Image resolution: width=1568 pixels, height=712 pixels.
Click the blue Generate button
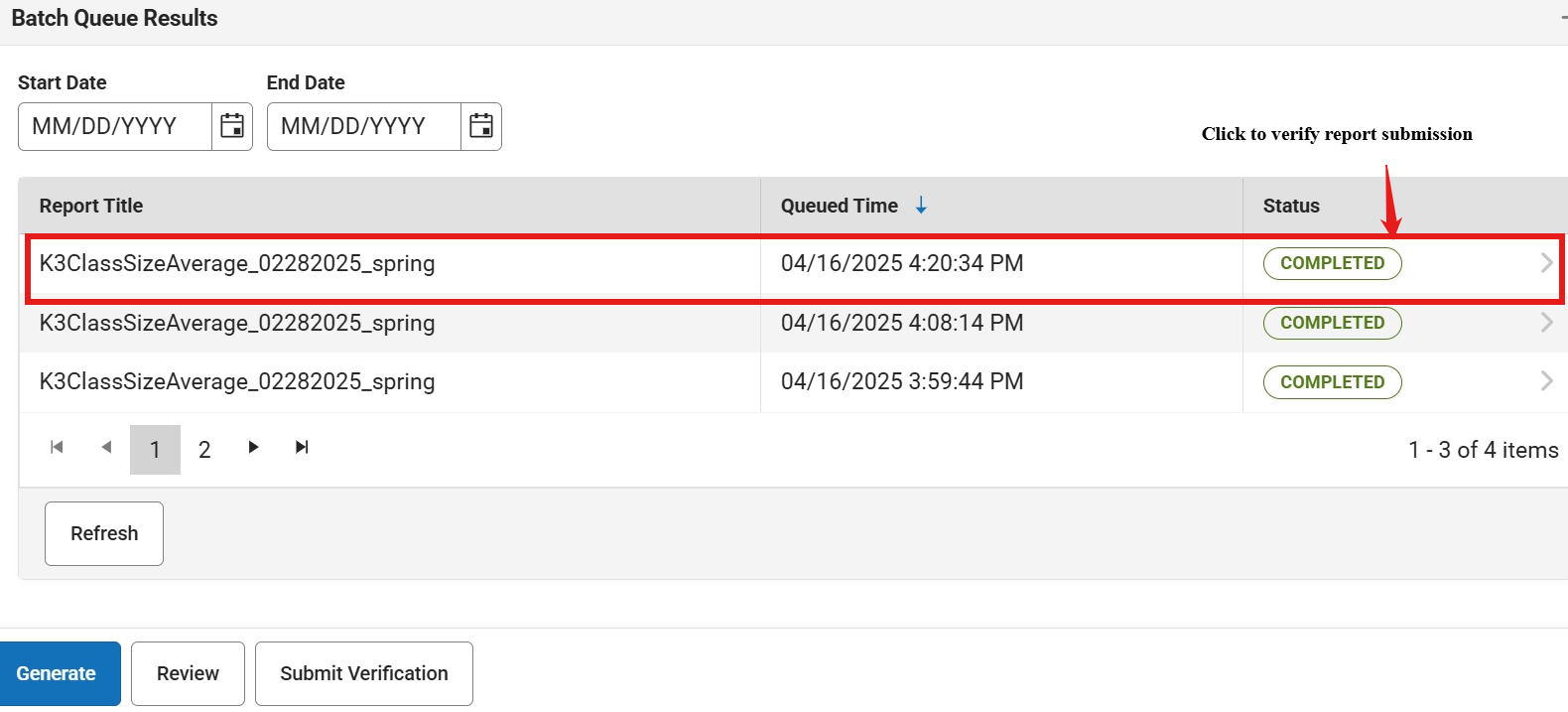pyautogui.click(x=57, y=673)
